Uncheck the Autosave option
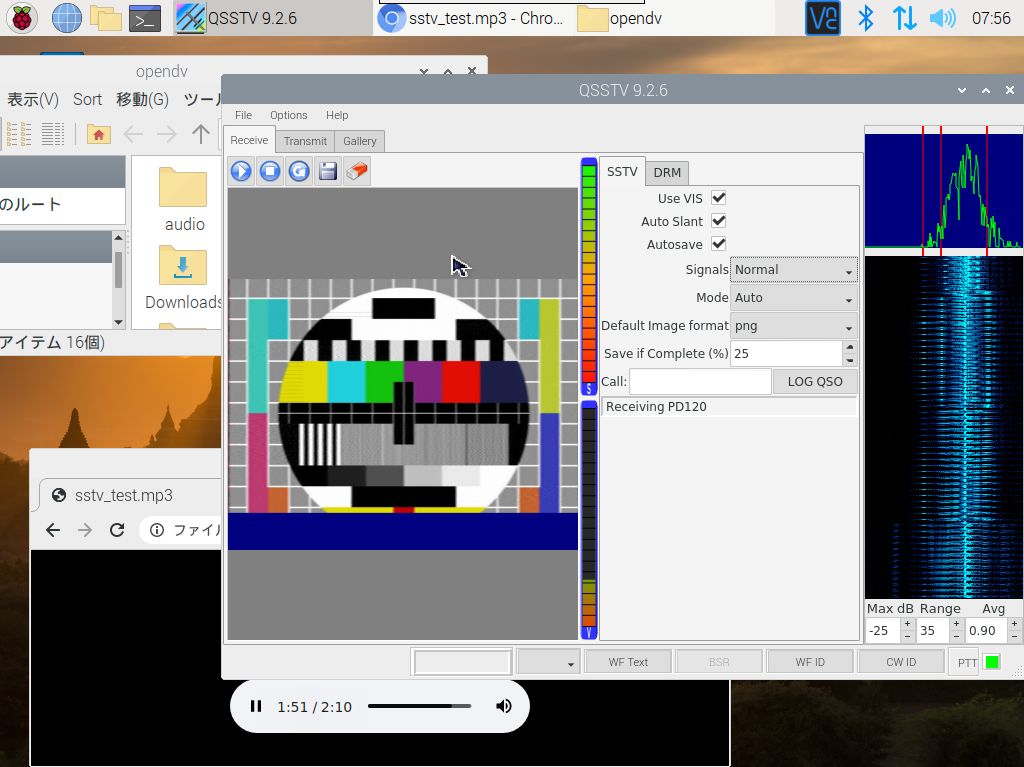This screenshot has height=767, width=1024. click(x=718, y=244)
